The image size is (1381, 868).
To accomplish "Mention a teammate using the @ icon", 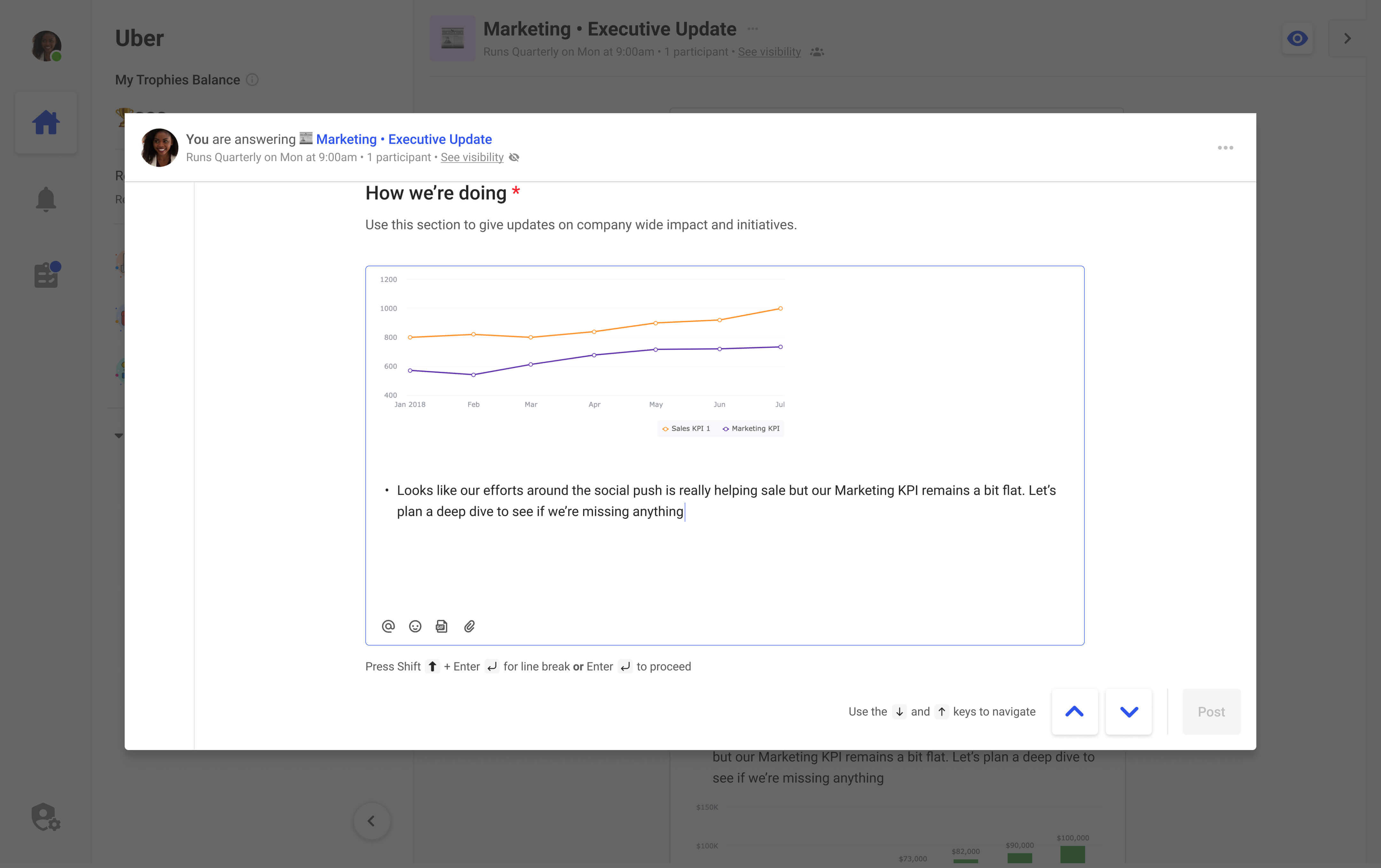I will pos(389,626).
